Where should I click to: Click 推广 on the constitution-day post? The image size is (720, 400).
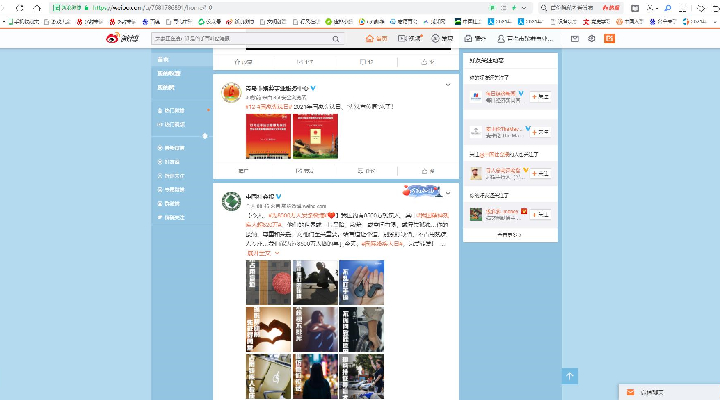pos(243,171)
